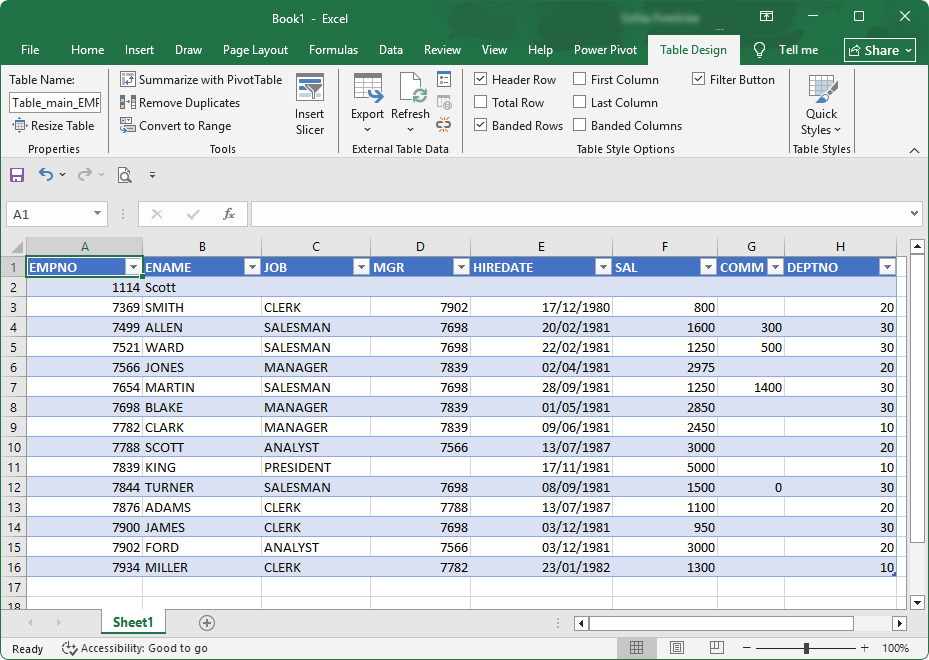Open the Quick Styles gallery

pyautogui.click(x=821, y=105)
